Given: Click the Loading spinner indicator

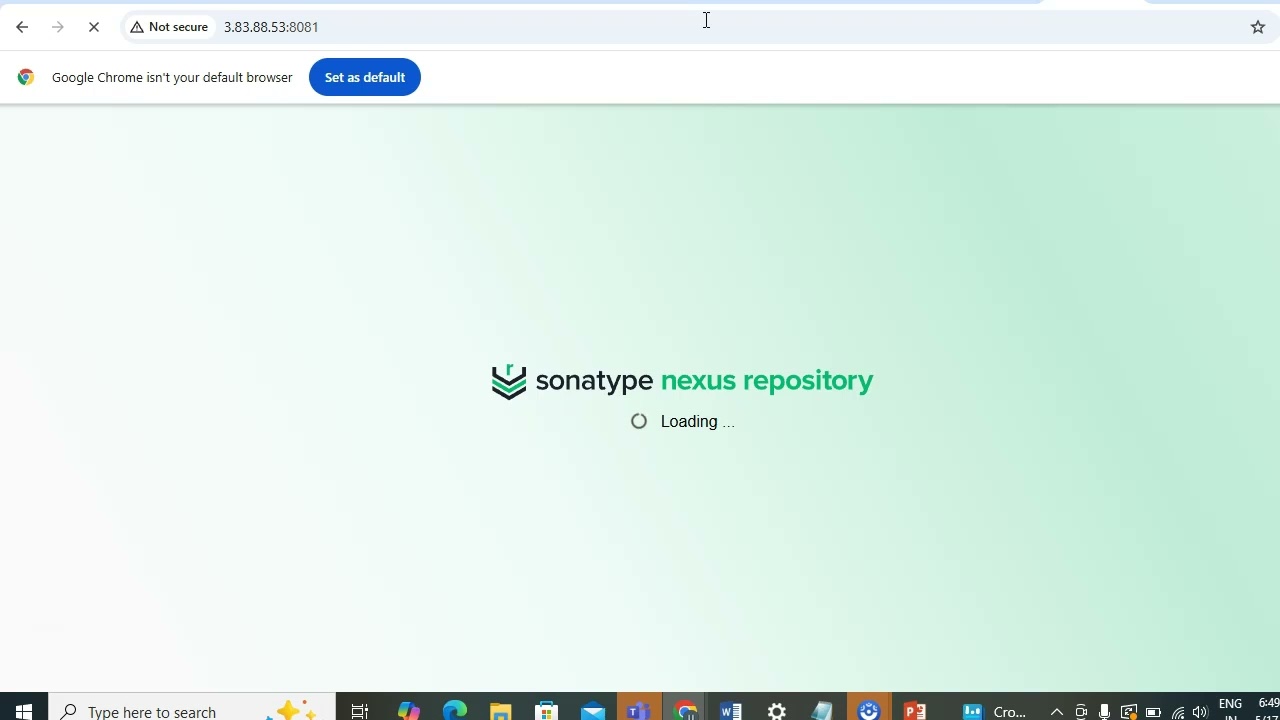Looking at the screenshot, I should (x=639, y=421).
